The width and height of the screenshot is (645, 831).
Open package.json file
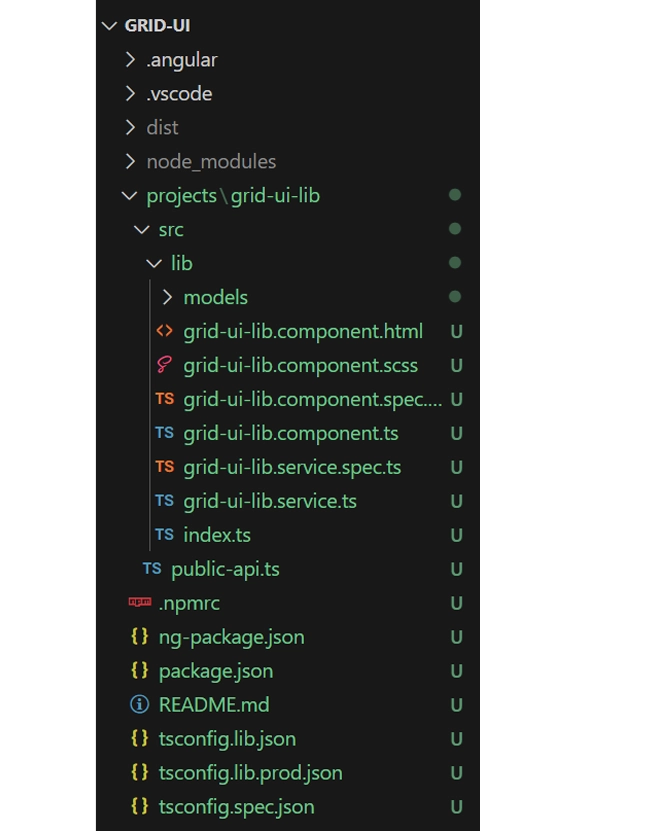tap(216, 671)
